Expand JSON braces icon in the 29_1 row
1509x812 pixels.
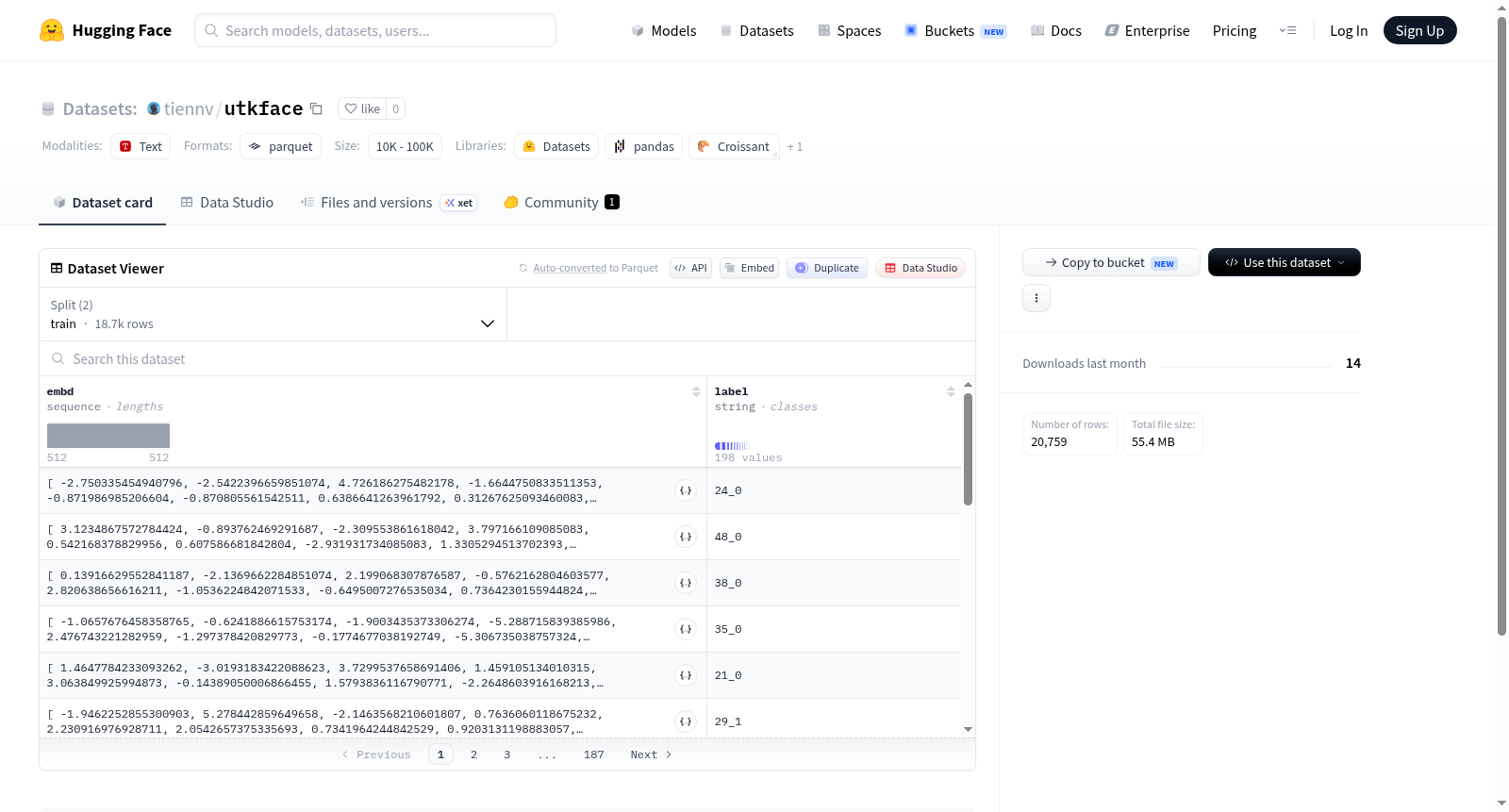tap(686, 721)
